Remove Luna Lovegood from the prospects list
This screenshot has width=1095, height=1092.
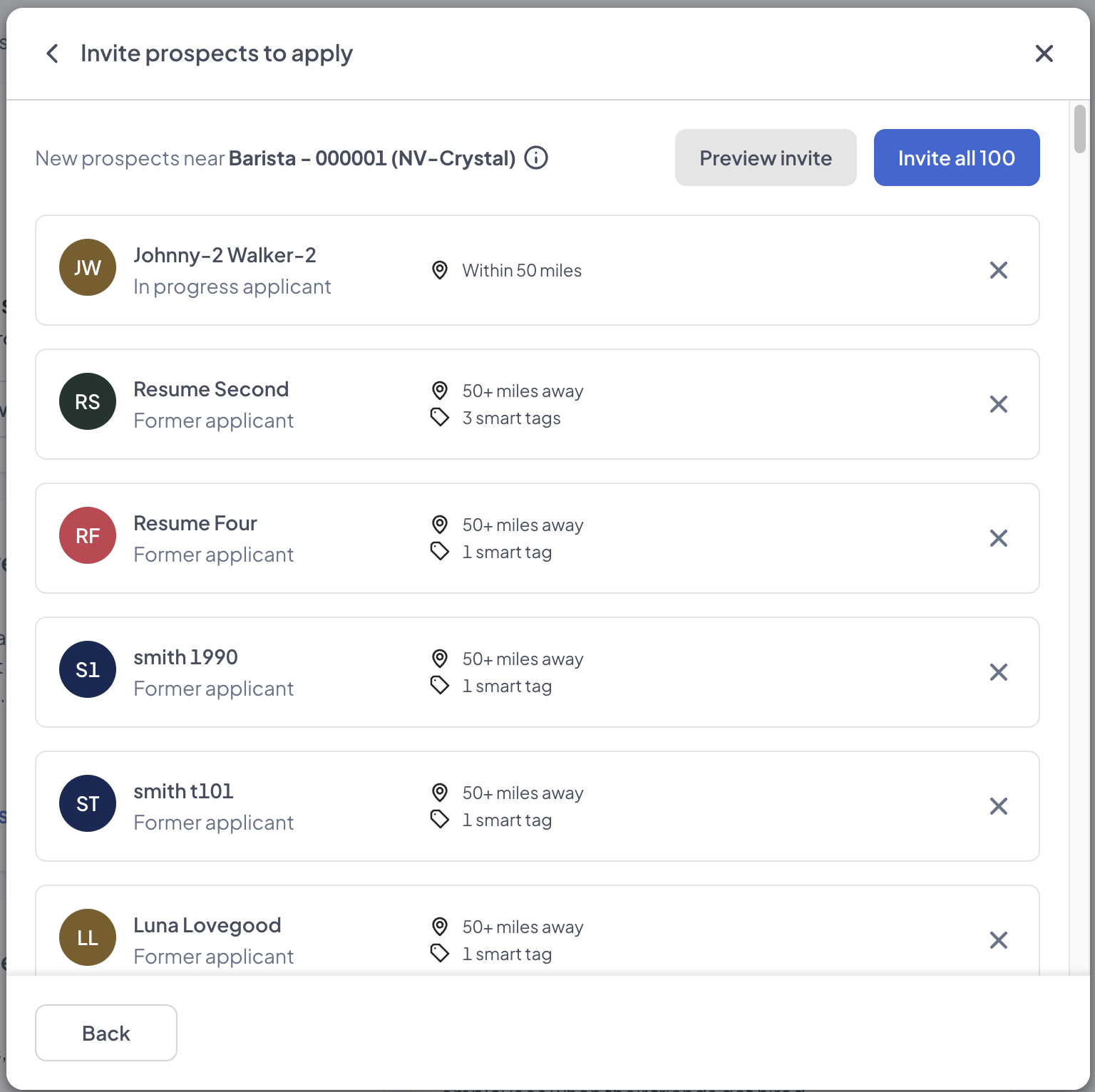(x=998, y=940)
